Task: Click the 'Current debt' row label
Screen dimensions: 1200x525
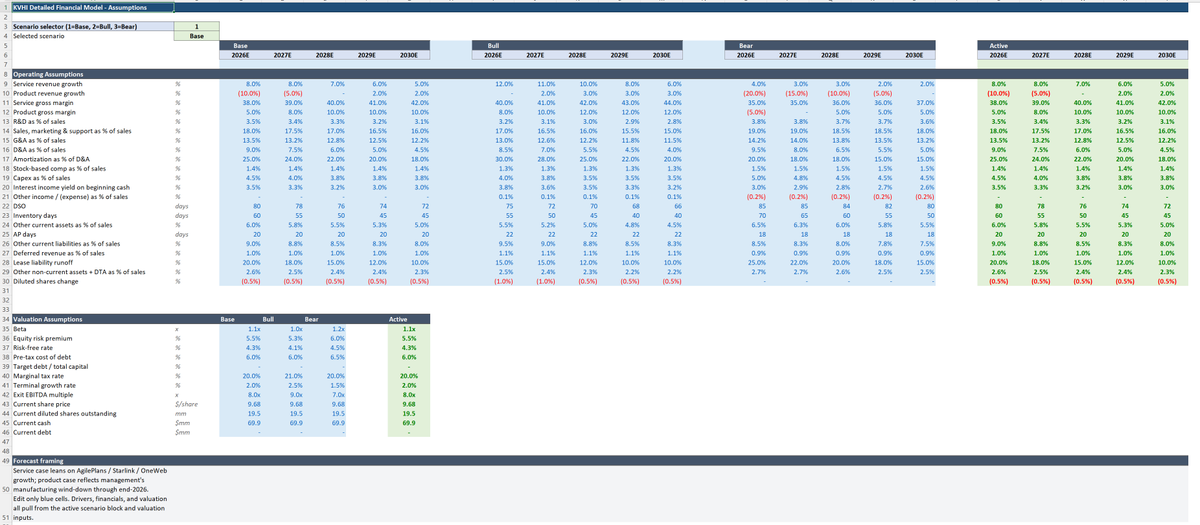Action: 31,430
